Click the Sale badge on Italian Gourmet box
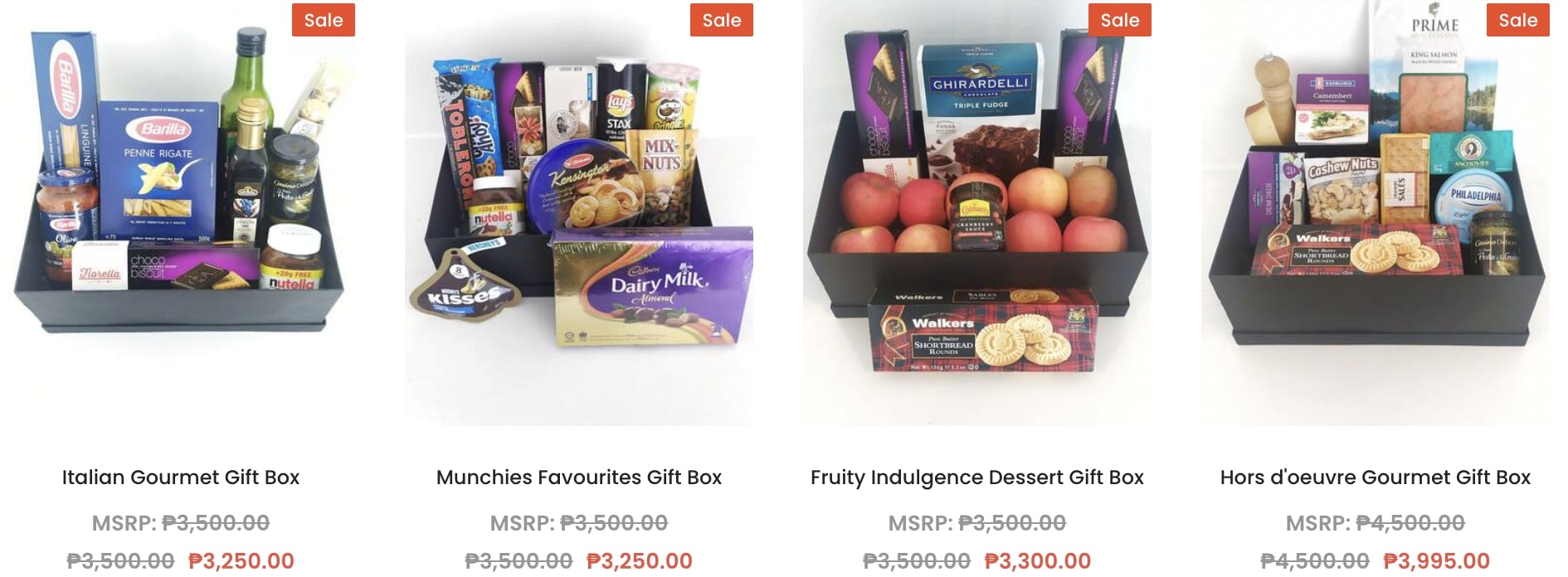The image size is (1568, 577). coord(324,20)
